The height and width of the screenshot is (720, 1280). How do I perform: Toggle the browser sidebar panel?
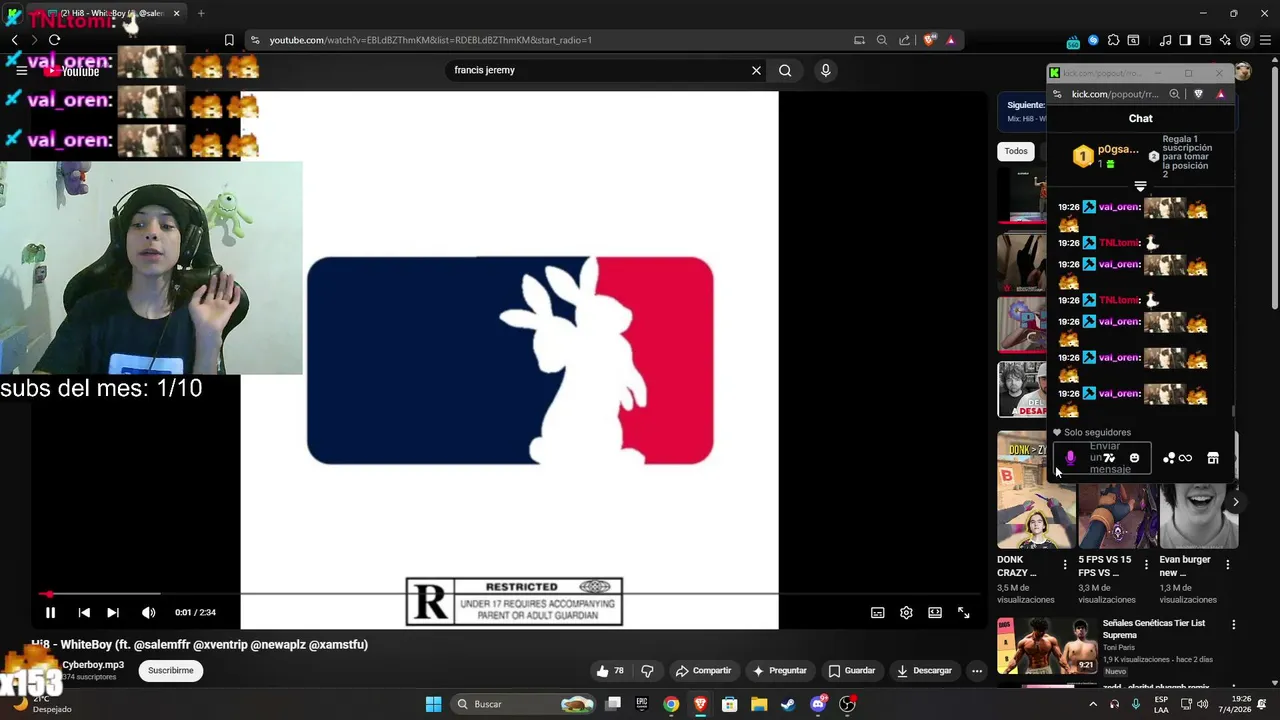1185,40
